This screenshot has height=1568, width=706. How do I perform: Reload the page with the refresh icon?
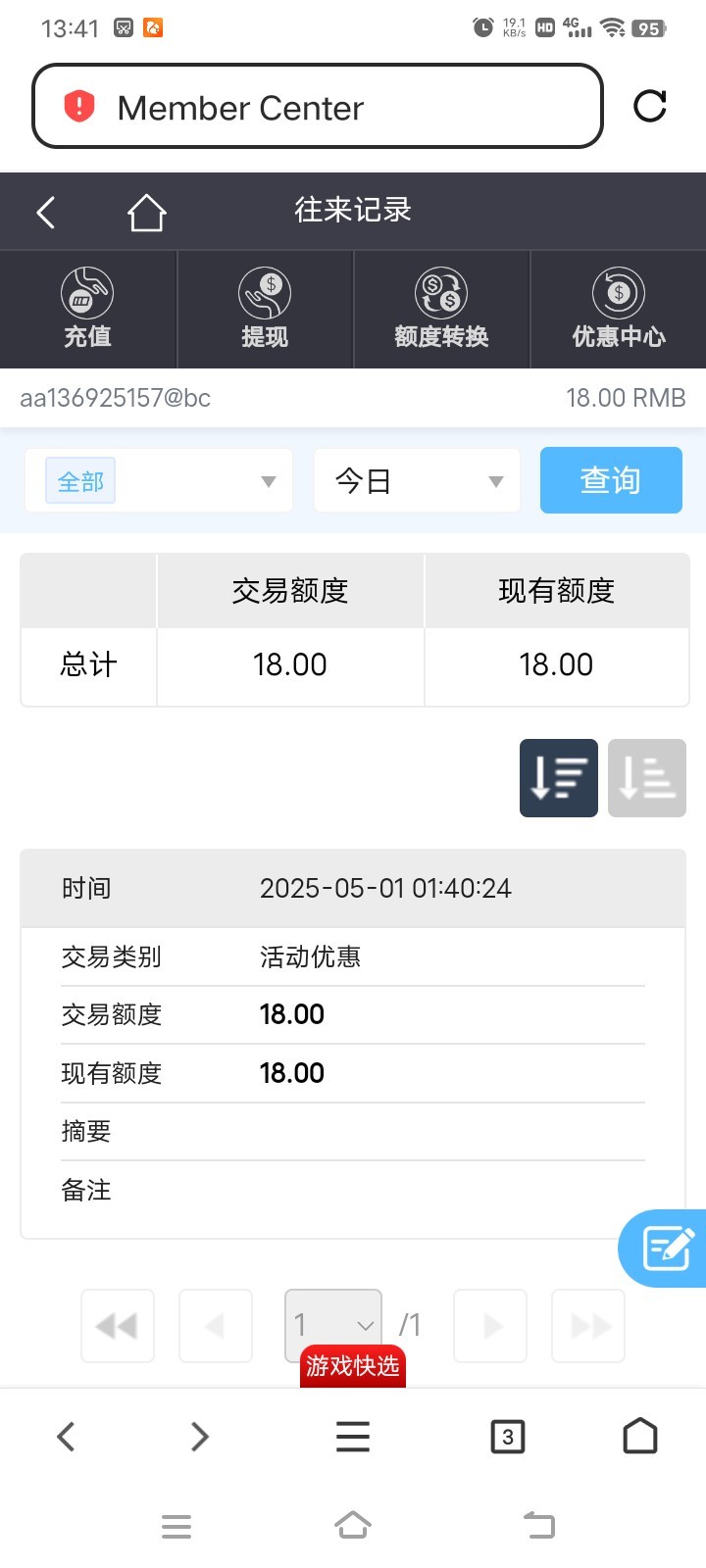point(650,106)
